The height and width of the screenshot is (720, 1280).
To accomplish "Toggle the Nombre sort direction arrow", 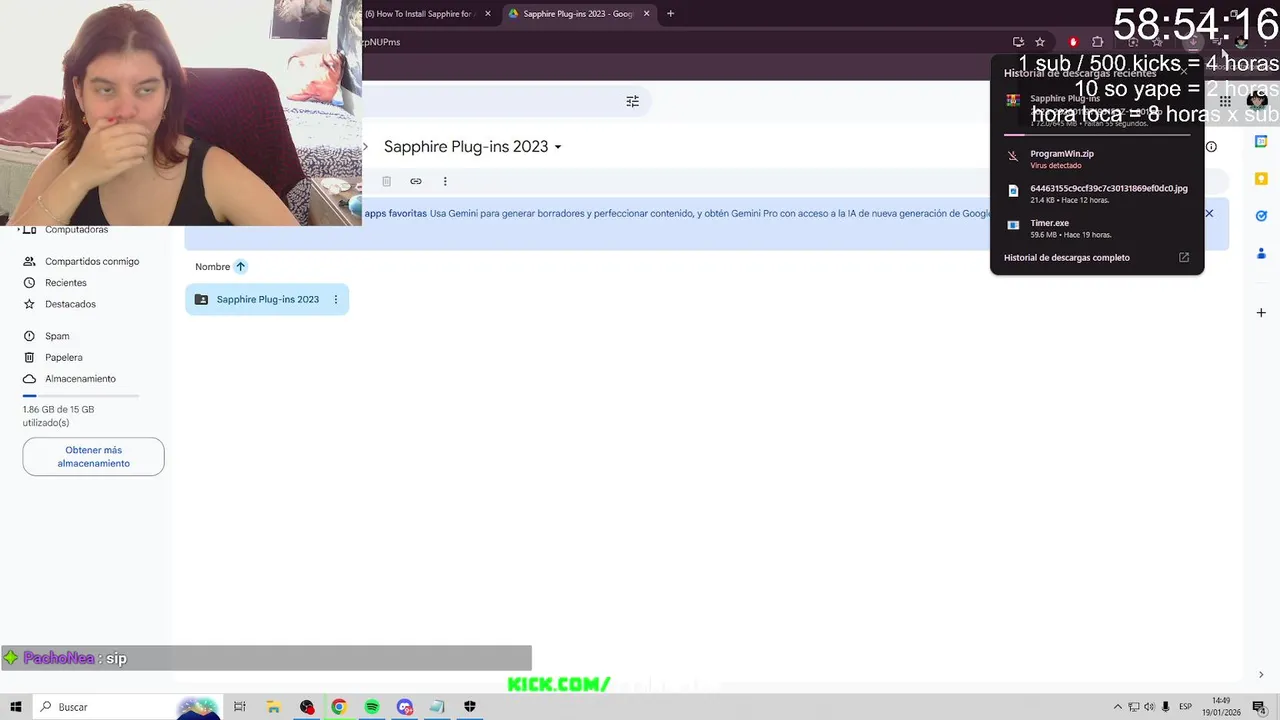I will coord(240,267).
